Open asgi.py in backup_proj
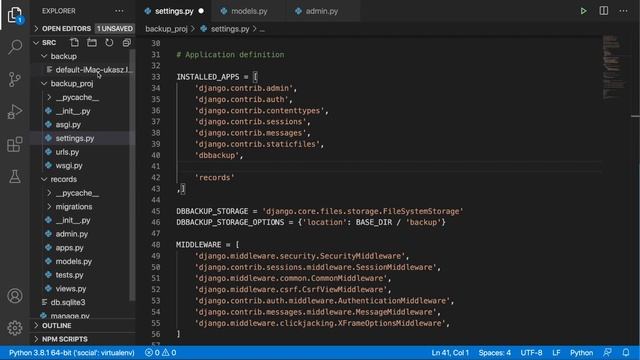 pos(68,124)
